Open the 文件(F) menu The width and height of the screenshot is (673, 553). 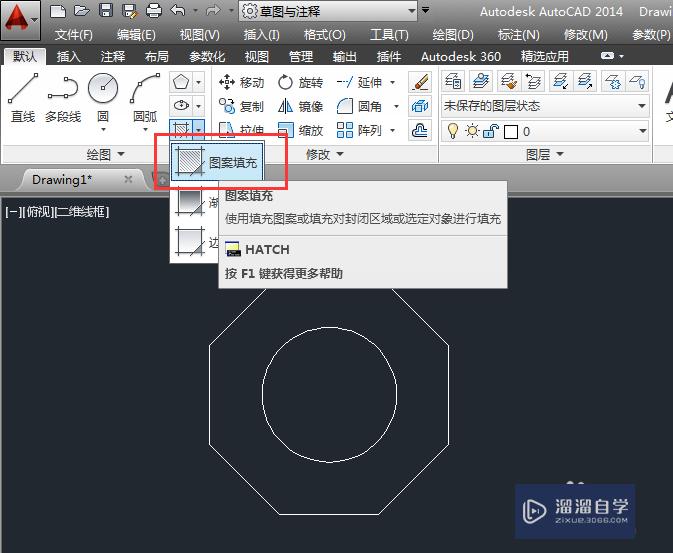pyautogui.click(x=73, y=34)
